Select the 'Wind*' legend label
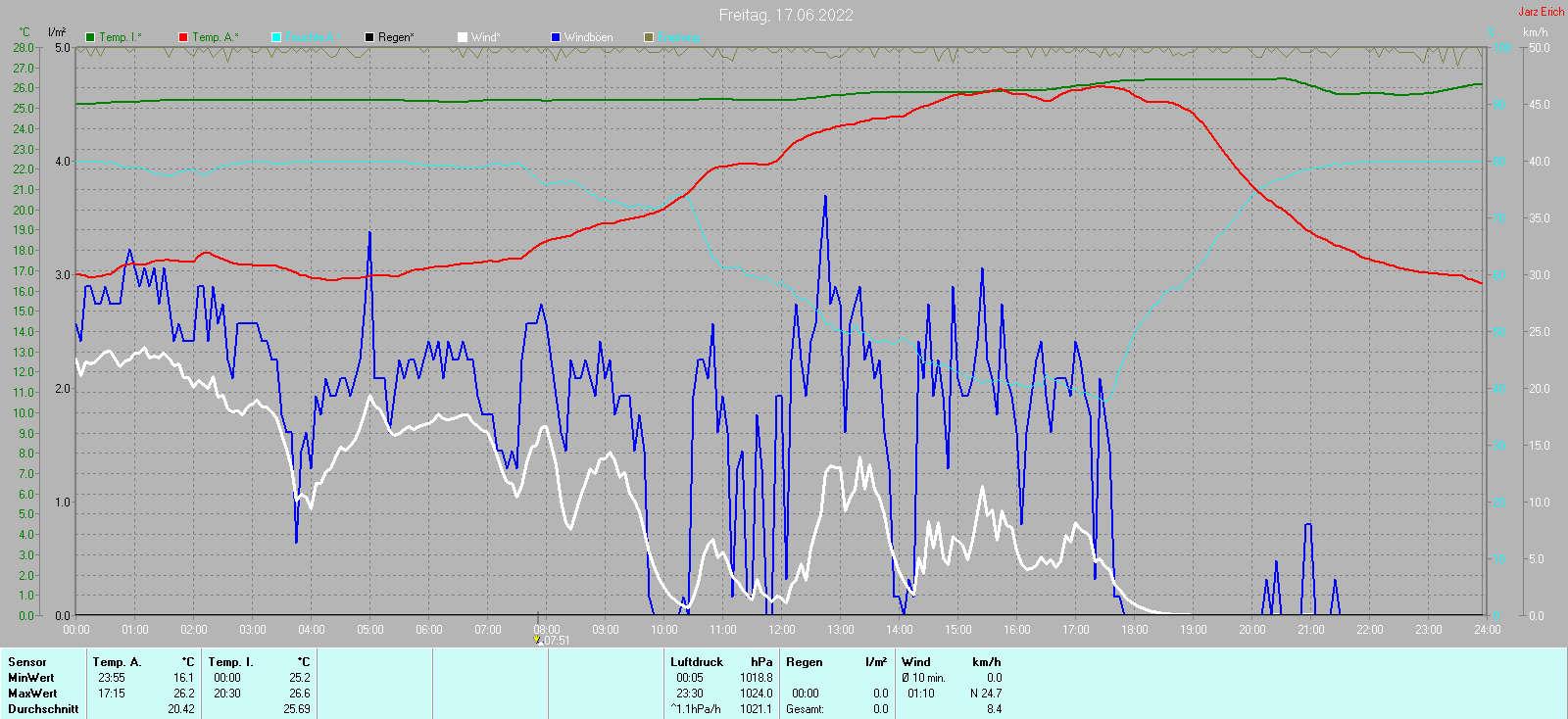This screenshot has height=719, width=1568. point(486,37)
